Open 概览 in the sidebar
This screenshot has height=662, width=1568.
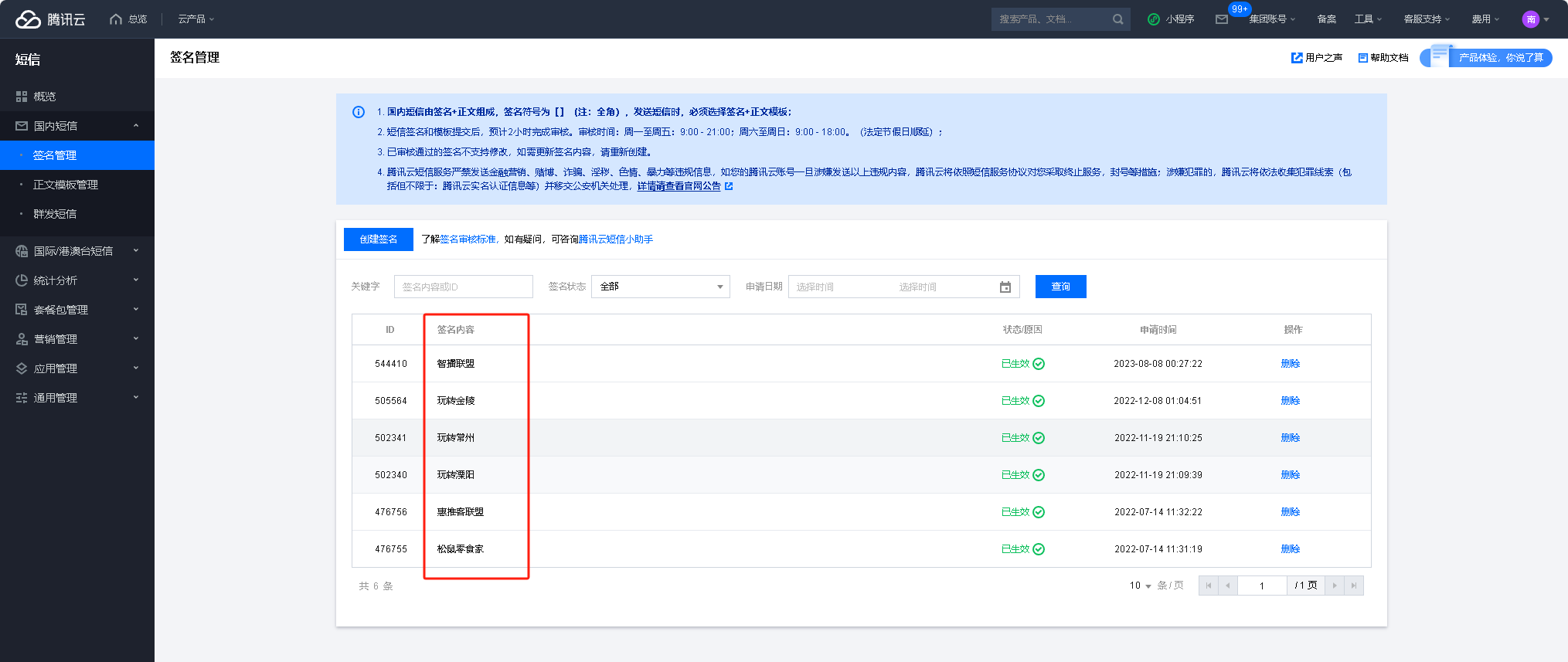[77, 97]
